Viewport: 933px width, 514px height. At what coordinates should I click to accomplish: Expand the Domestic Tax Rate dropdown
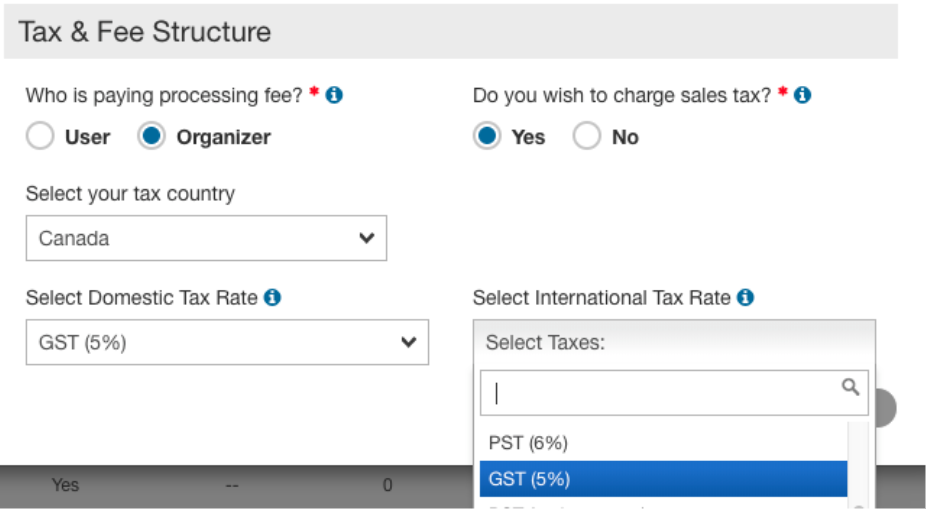click(x=227, y=343)
